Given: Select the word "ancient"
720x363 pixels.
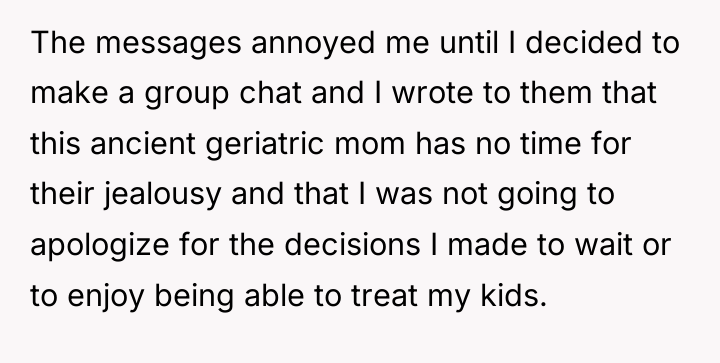Looking at the screenshot, I should pos(143,143).
